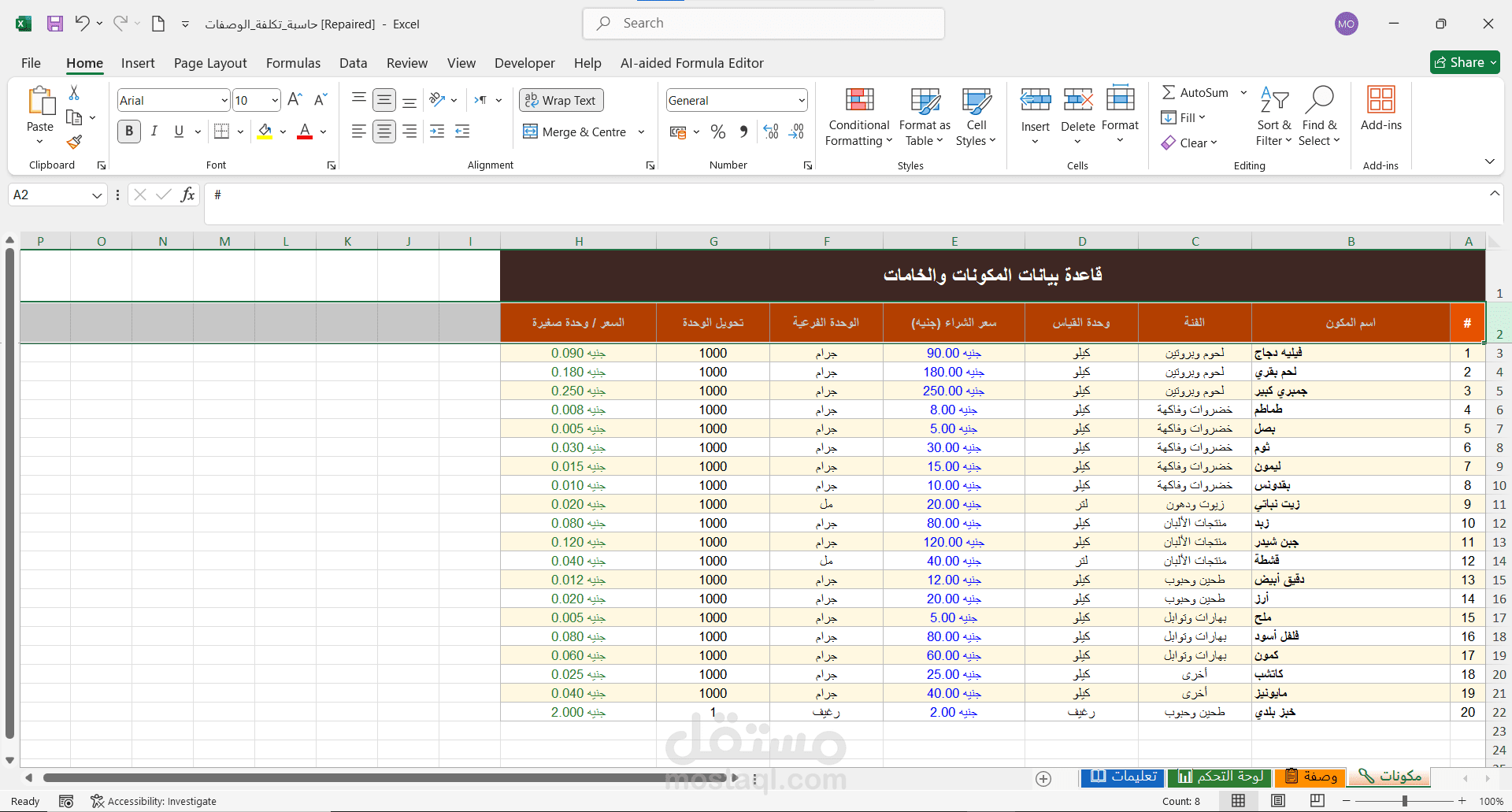Image resolution: width=1512 pixels, height=812 pixels.
Task: Click the Delete cells icon
Action: pyautogui.click(x=1078, y=100)
